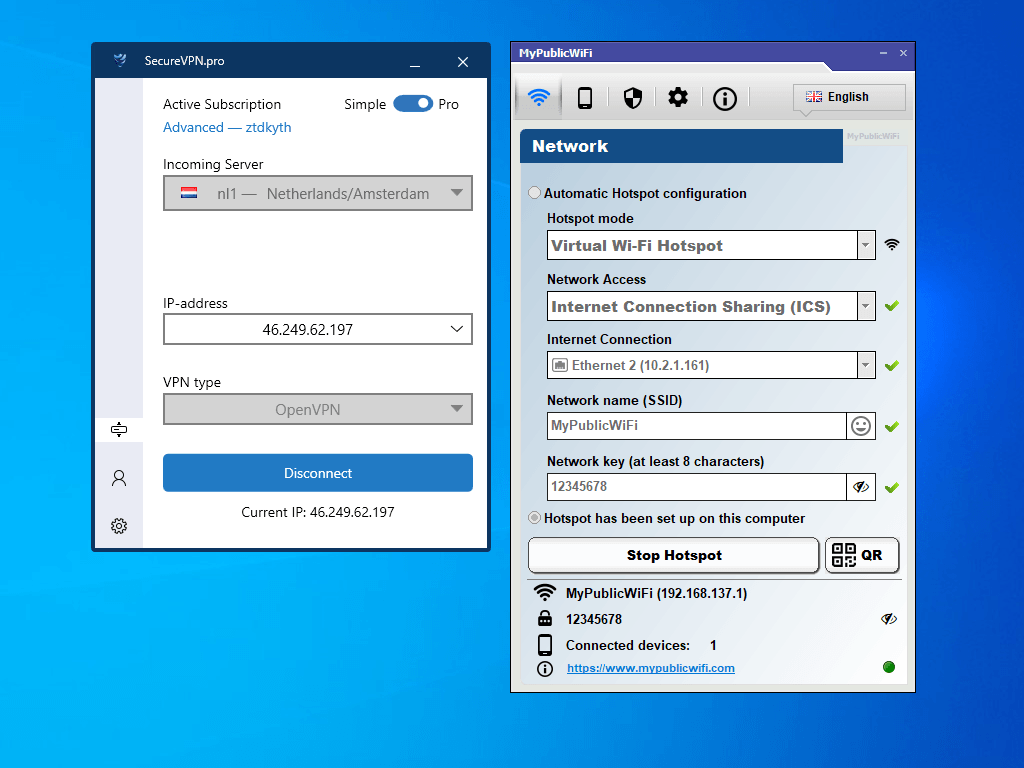1024x768 pixels.
Task: Click the QR code icon on the QR button
Action: 844,555
